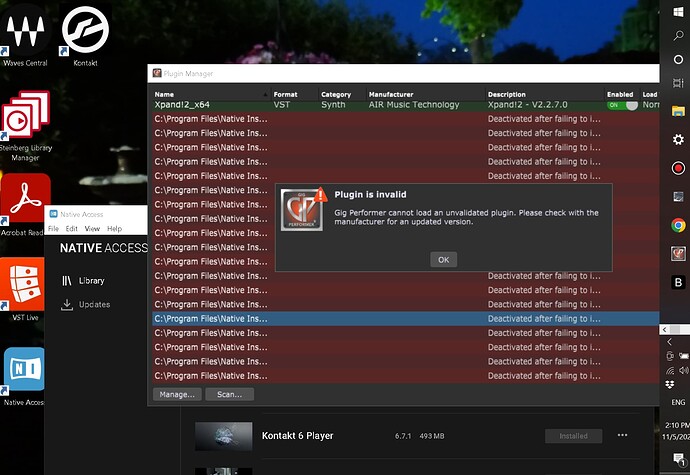Show hidden tray icons chevron
The image size is (690, 475).
(669, 342)
